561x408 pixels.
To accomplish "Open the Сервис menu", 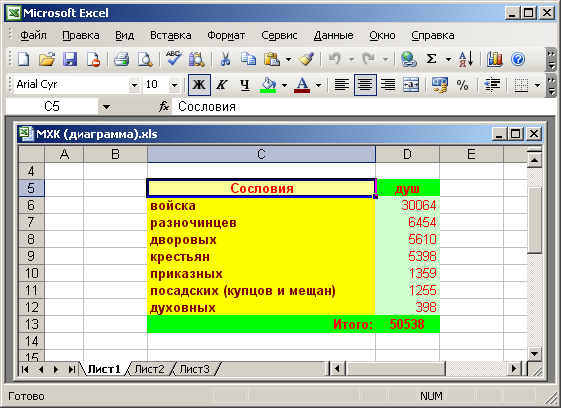I will pos(279,35).
